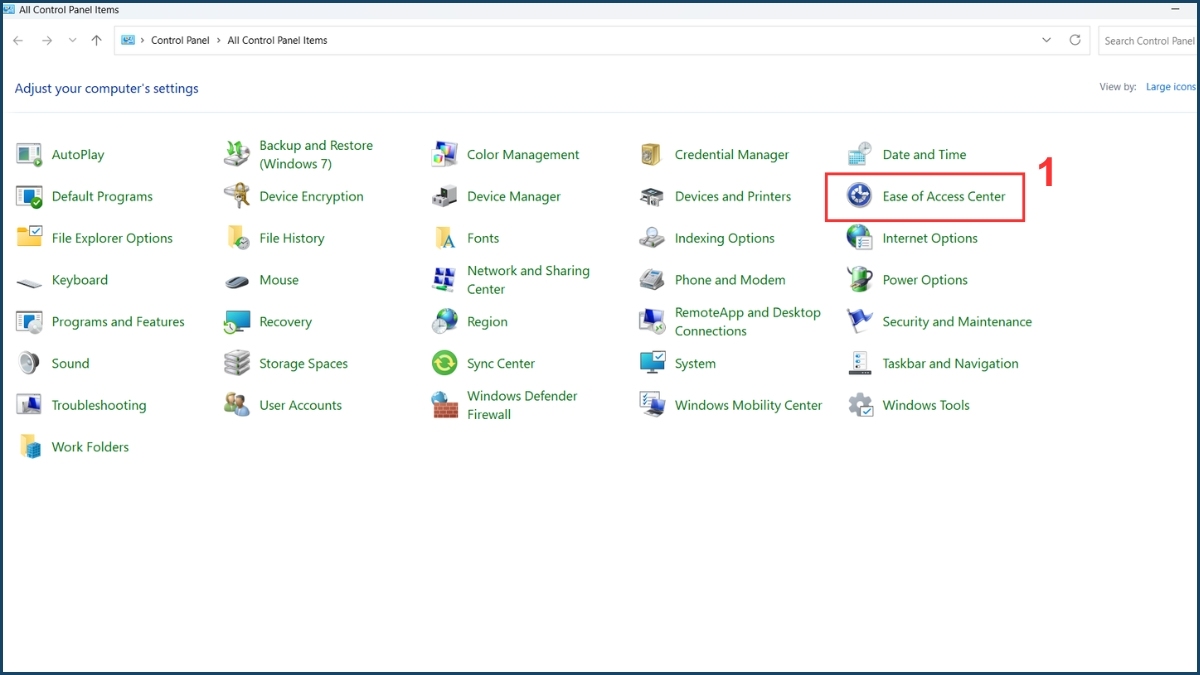
Task: Open the recent locations chevron
Action: [72, 40]
